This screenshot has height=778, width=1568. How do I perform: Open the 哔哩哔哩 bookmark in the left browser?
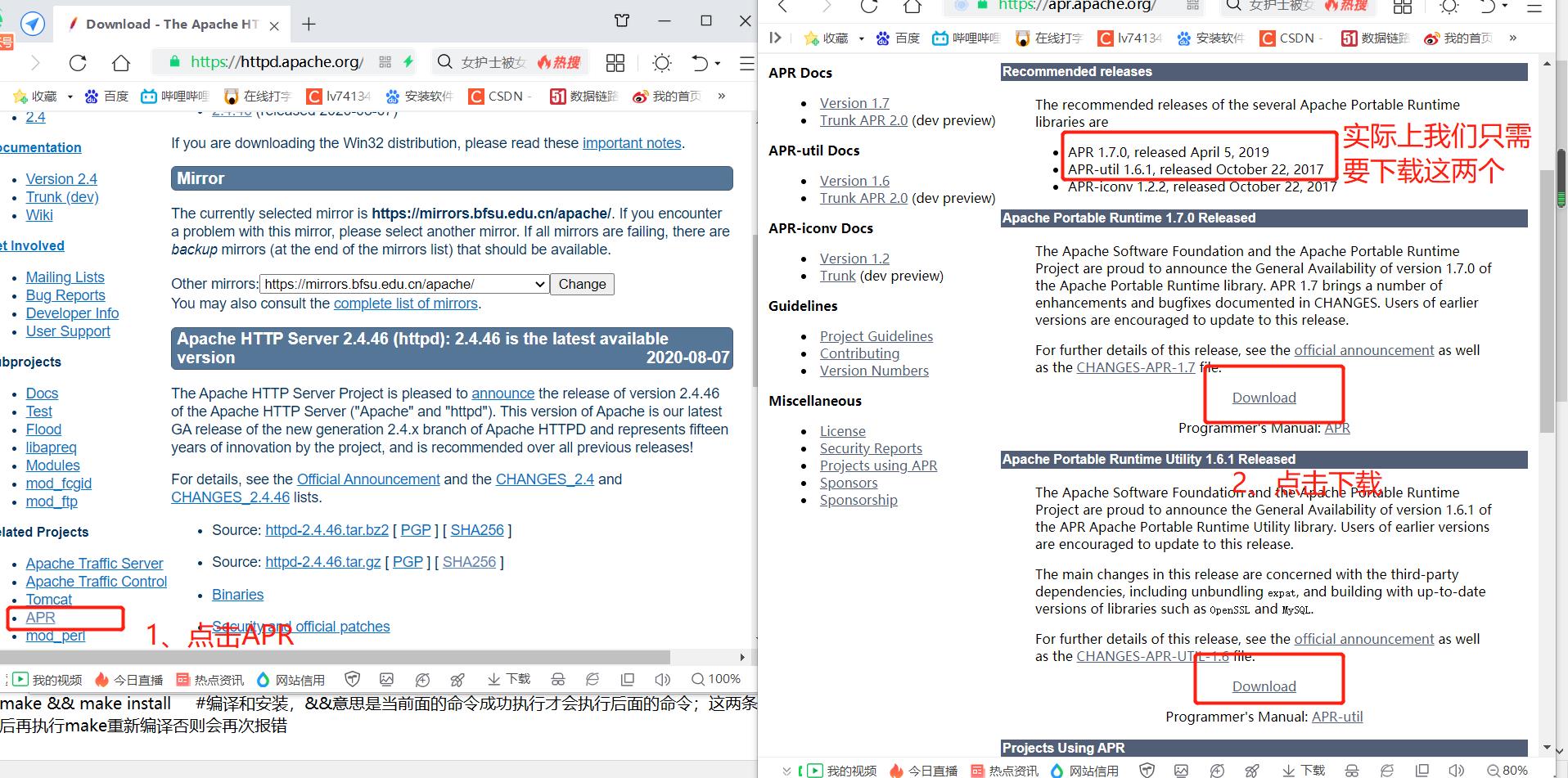[174, 97]
